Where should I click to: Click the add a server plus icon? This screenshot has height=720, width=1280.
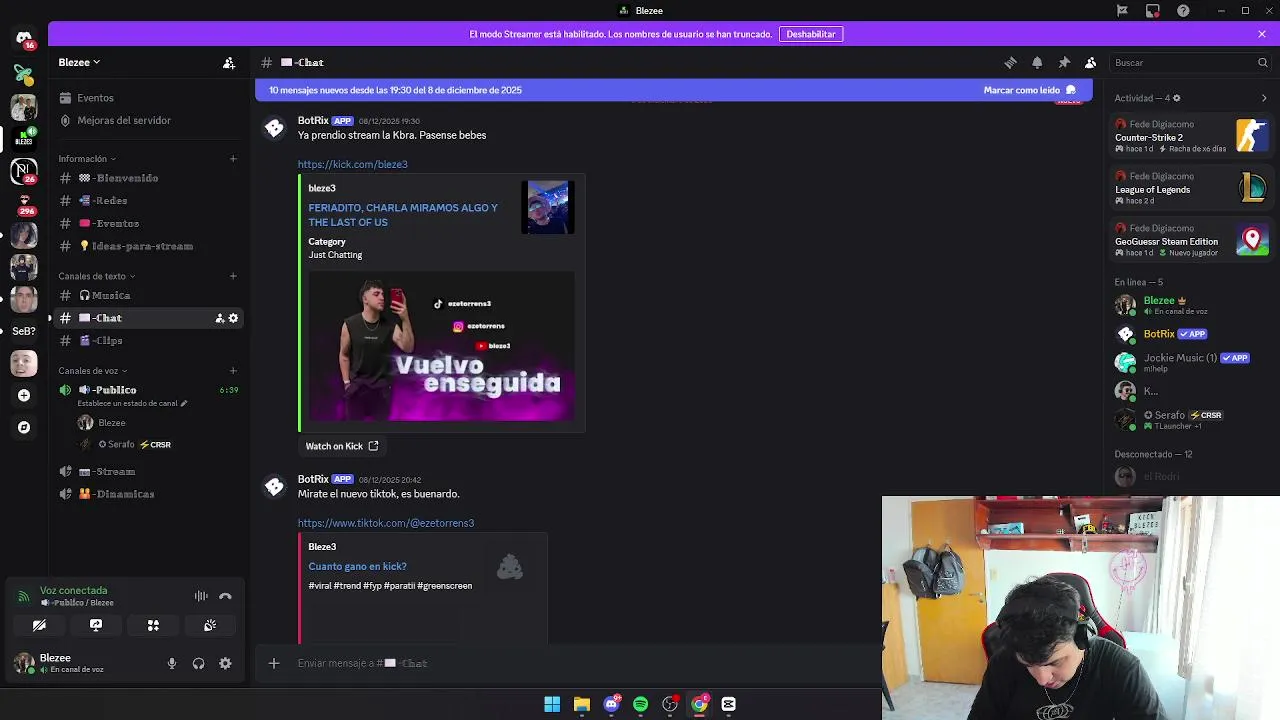coord(24,395)
